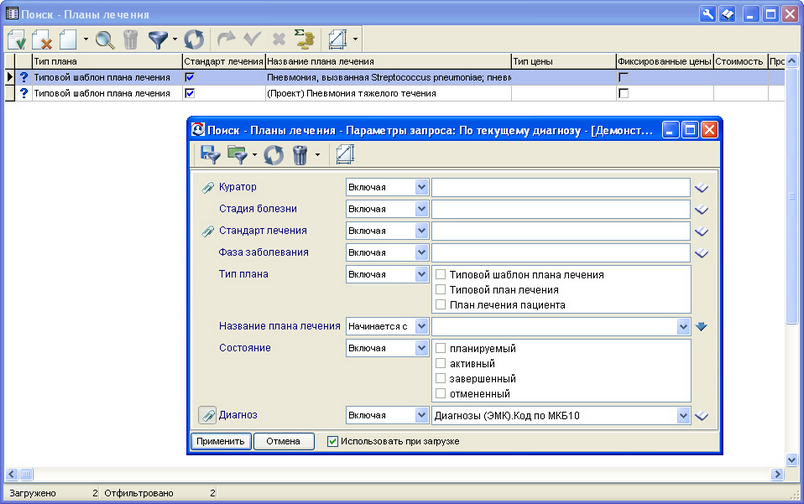804x504 pixels.
Task: Click the refresh icon in main toolbar
Action: click(x=194, y=39)
